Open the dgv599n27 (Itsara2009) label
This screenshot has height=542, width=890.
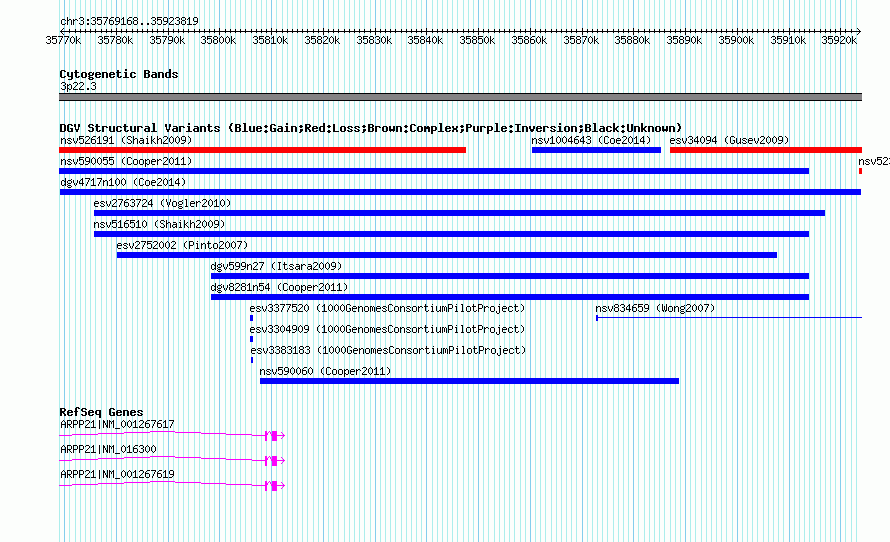(x=276, y=266)
